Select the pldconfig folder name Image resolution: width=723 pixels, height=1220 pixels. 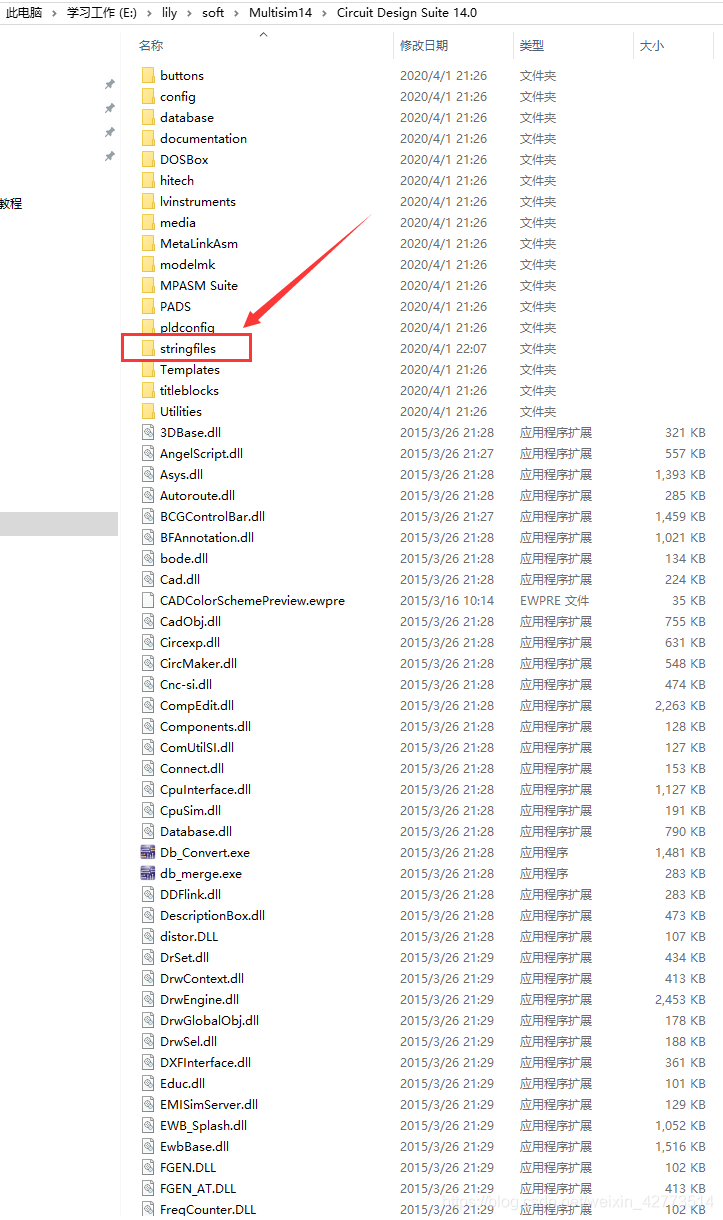pos(187,327)
